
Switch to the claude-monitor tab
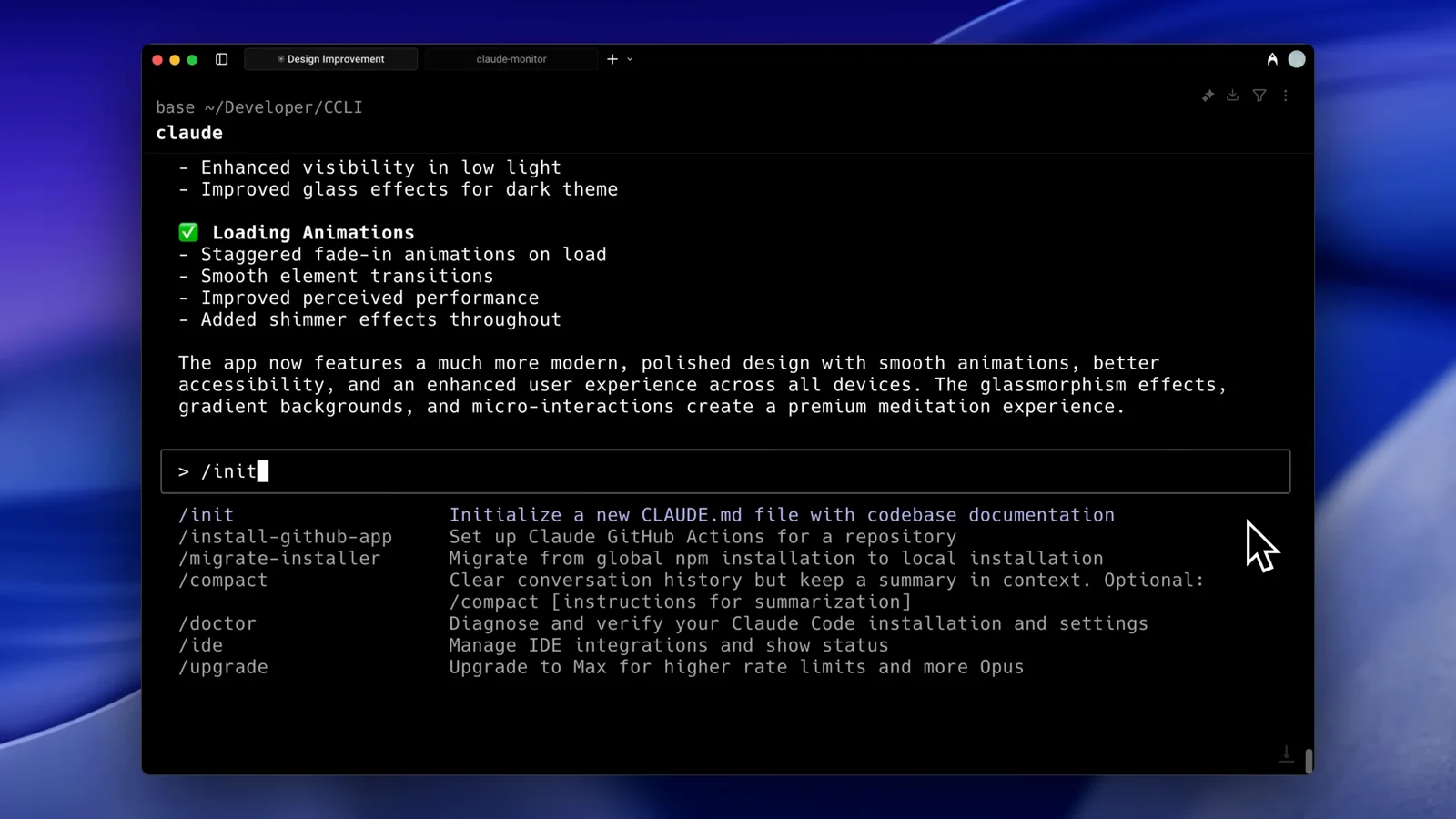(x=511, y=59)
